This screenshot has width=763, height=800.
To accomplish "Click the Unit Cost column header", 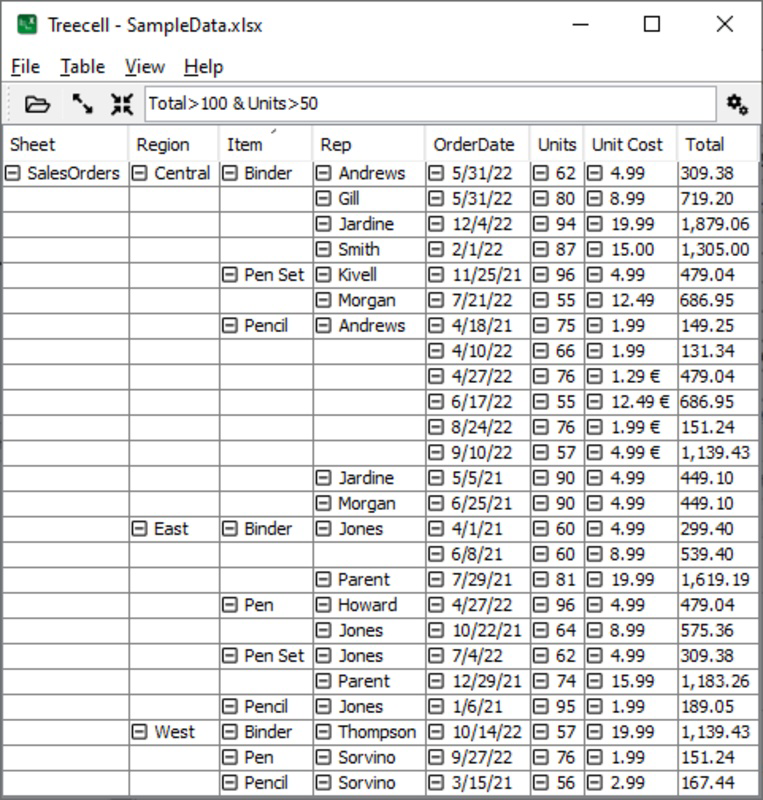I will click(x=630, y=144).
